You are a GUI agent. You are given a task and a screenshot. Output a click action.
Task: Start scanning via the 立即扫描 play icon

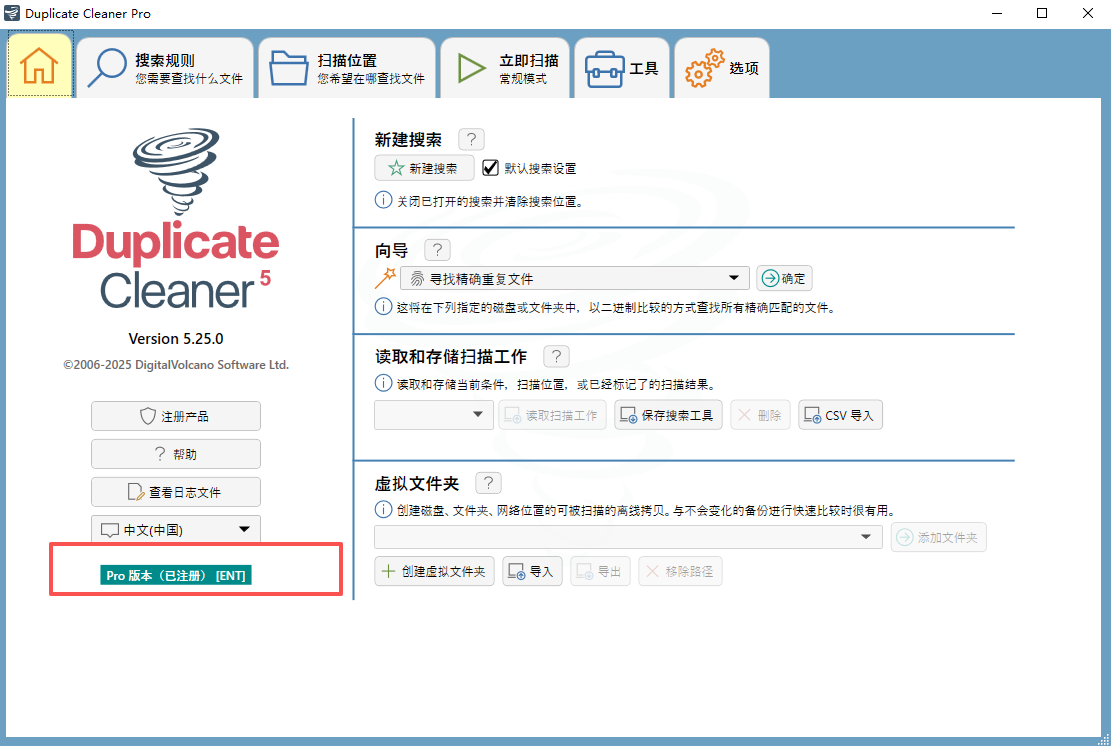click(470, 67)
